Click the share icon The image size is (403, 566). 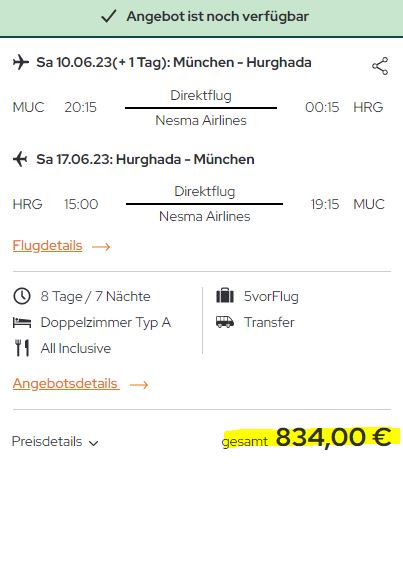click(380, 66)
